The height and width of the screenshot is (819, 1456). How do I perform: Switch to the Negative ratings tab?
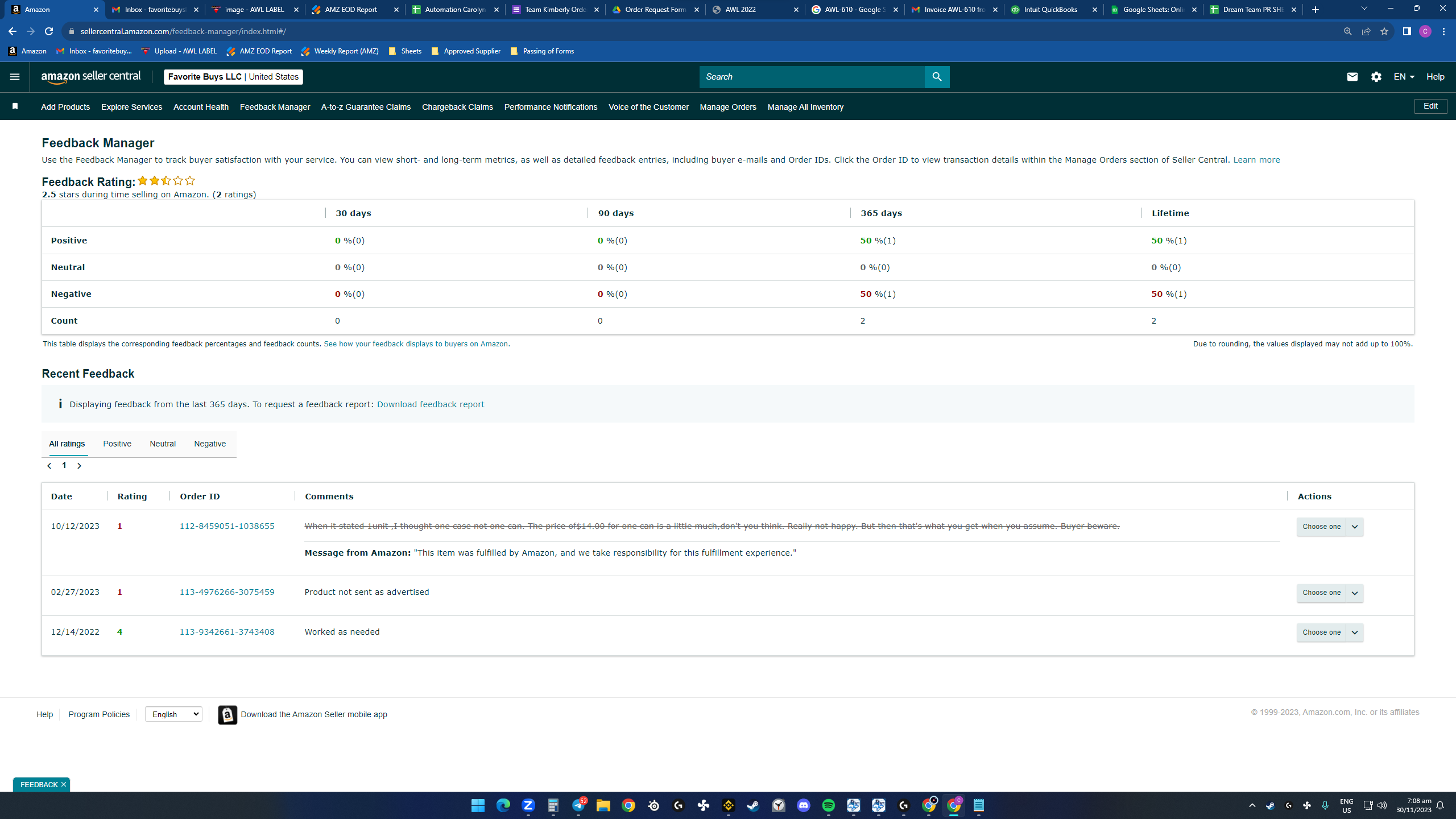click(x=210, y=444)
